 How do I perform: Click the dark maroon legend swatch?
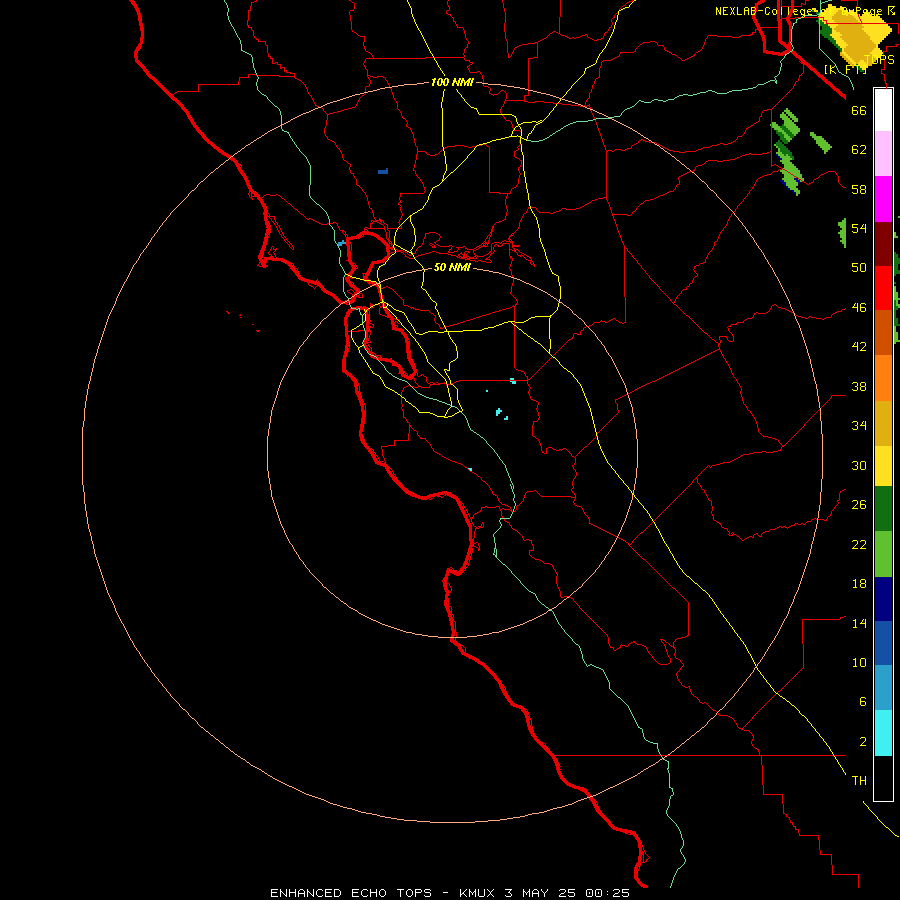point(883,244)
